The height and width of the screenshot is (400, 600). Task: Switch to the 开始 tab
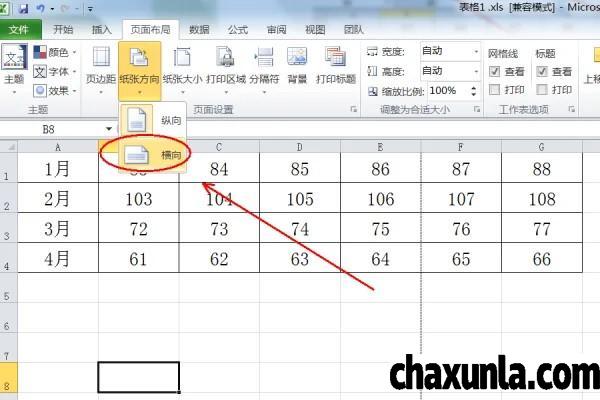tap(63, 29)
